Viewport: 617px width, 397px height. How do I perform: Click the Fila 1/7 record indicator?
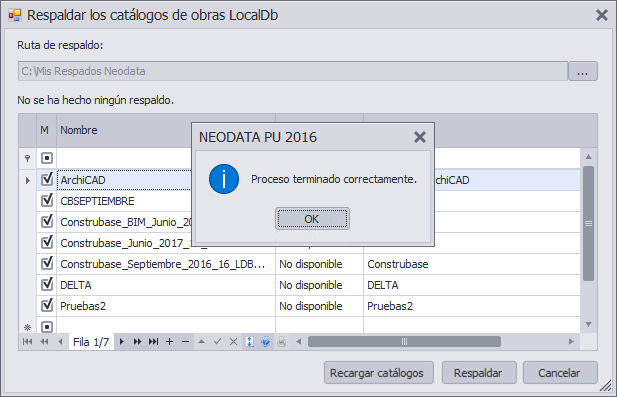point(91,342)
